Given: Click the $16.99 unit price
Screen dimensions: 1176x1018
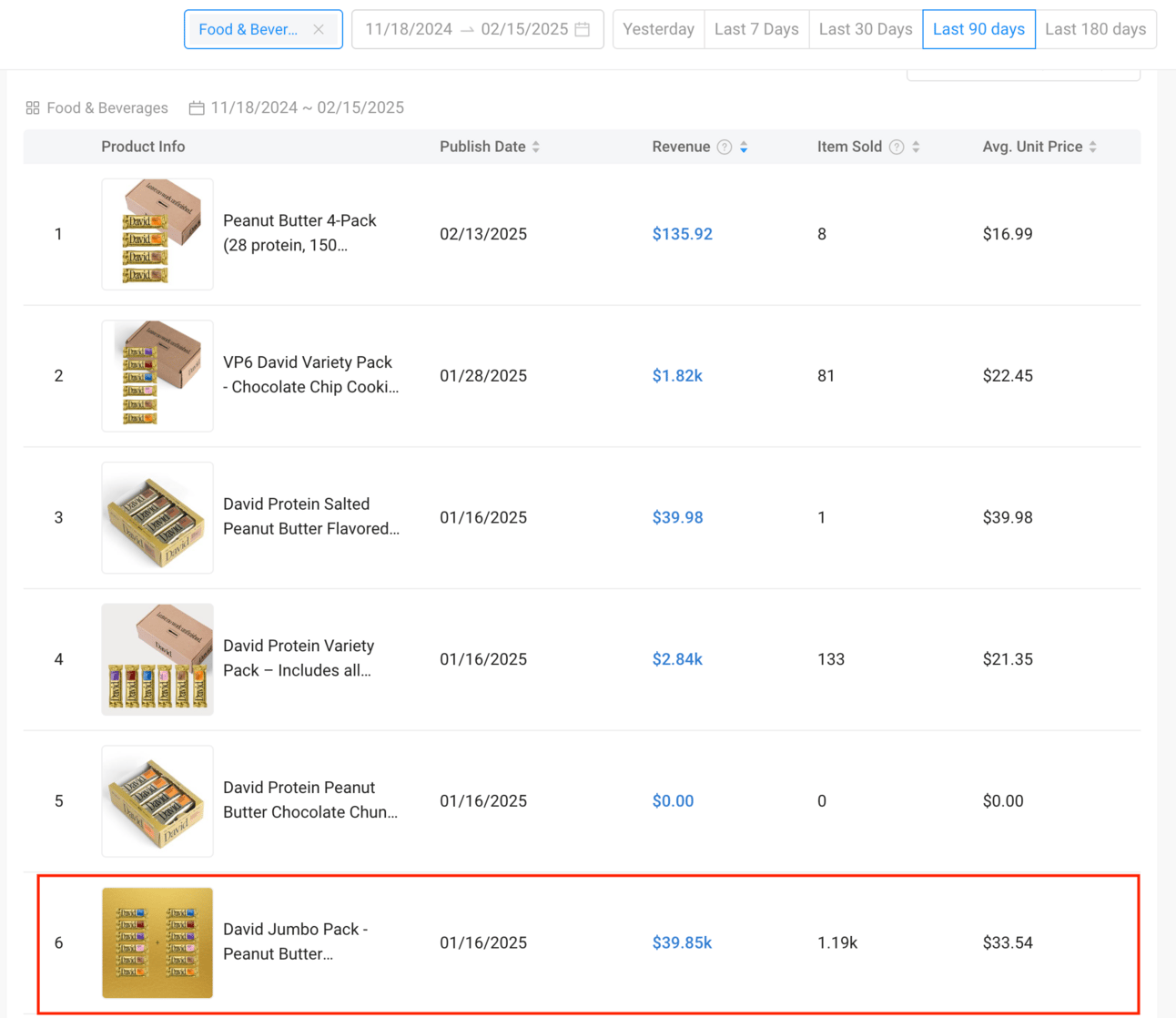Looking at the screenshot, I should tap(1008, 234).
